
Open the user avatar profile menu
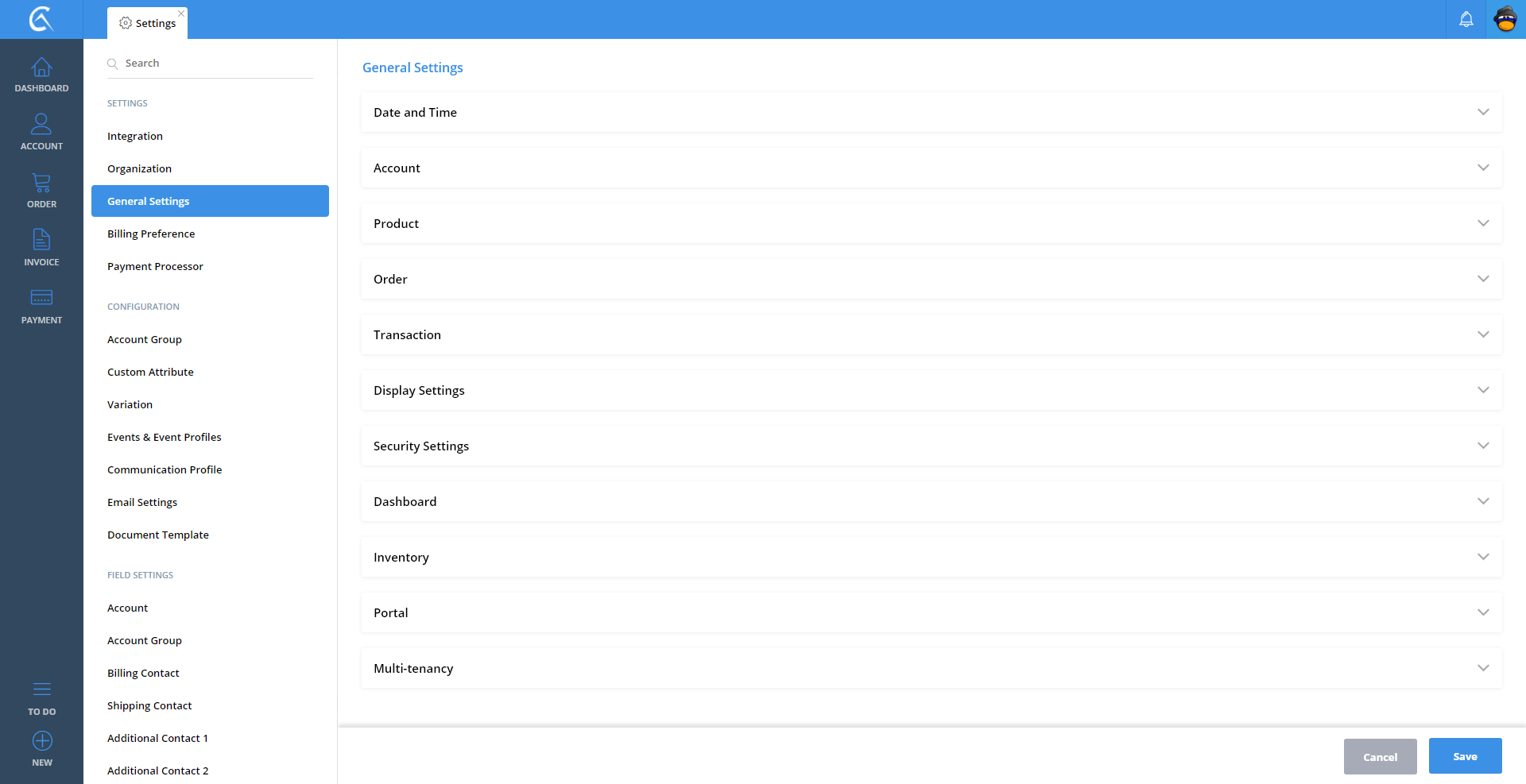coord(1505,19)
